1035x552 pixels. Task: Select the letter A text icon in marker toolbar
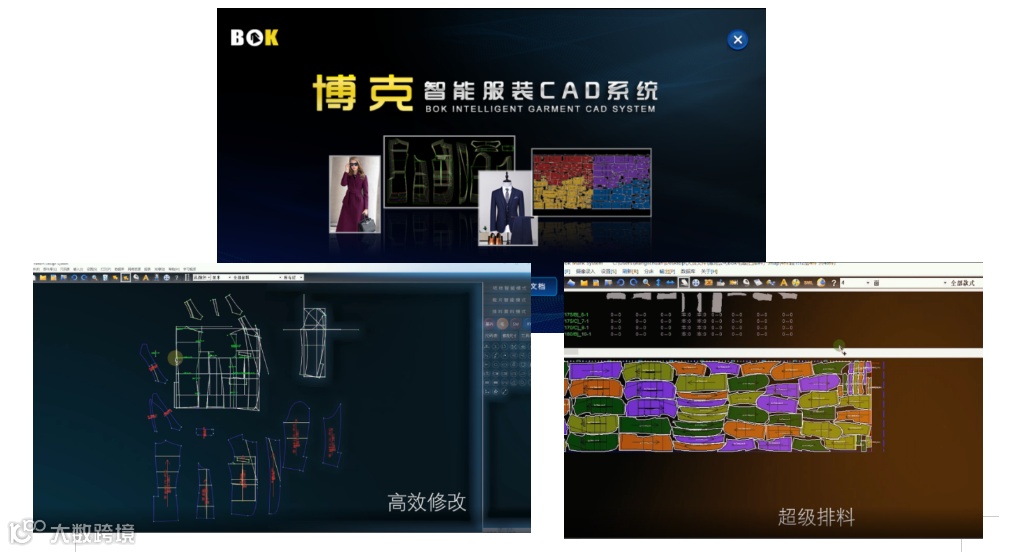(x=784, y=283)
